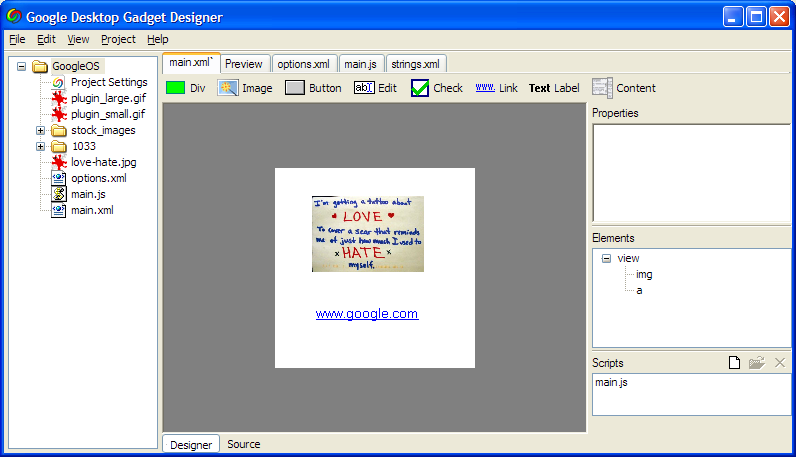Screen dimensions: 796x457
Task: Select the a element in Elements
Action: [639, 290]
